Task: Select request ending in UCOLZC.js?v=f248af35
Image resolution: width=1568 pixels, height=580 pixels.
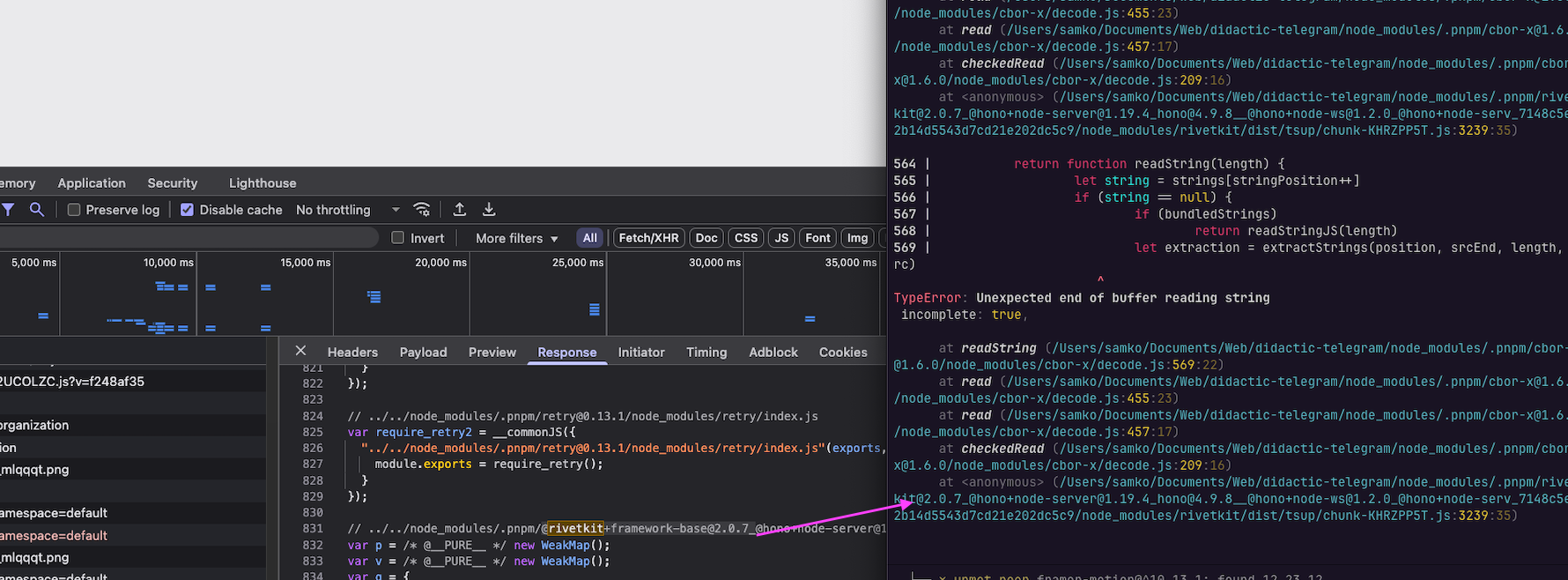Action: click(x=133, y=382)
